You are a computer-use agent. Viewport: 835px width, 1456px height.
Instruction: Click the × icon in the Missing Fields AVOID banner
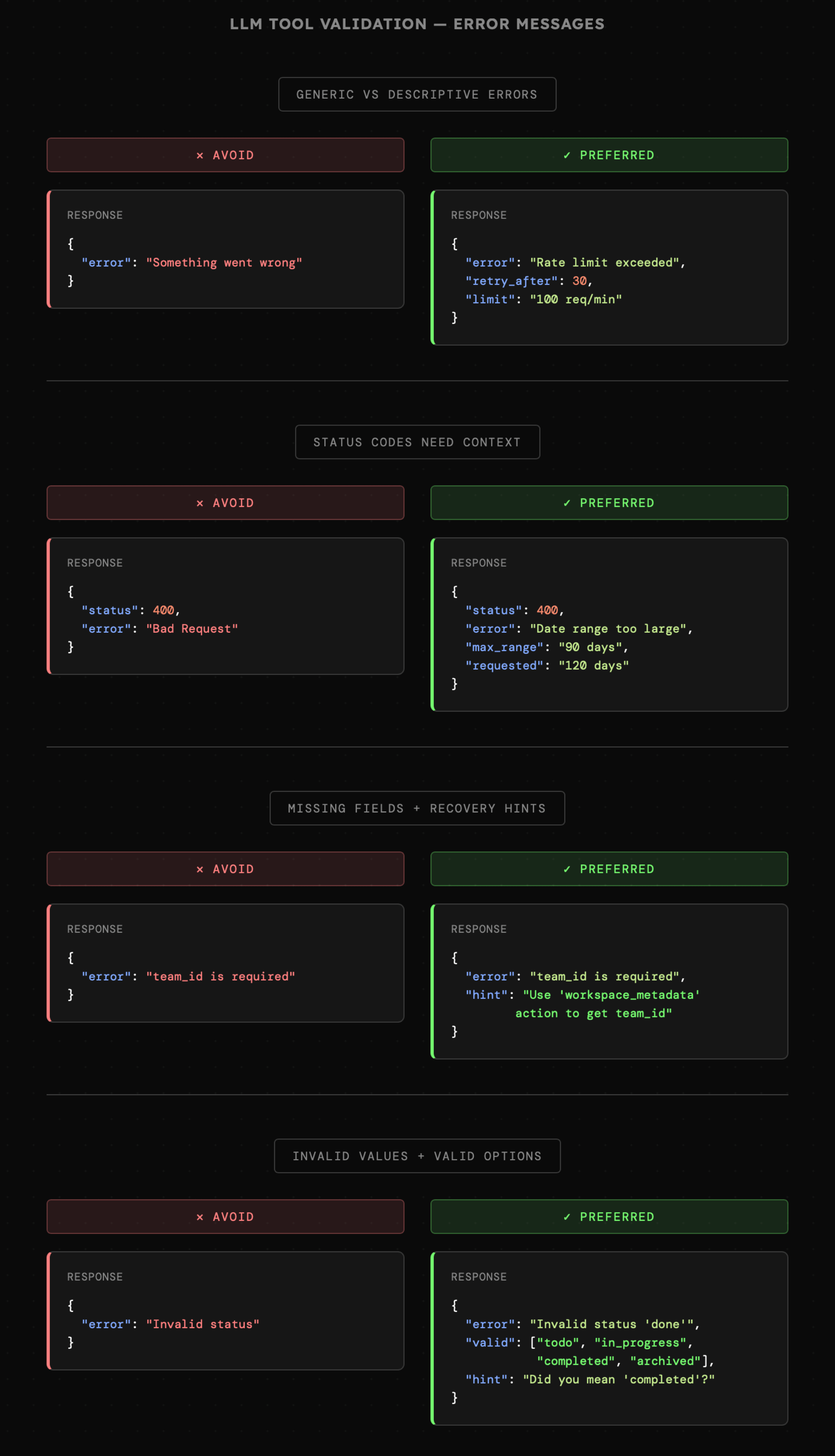(x=200, y=869)
